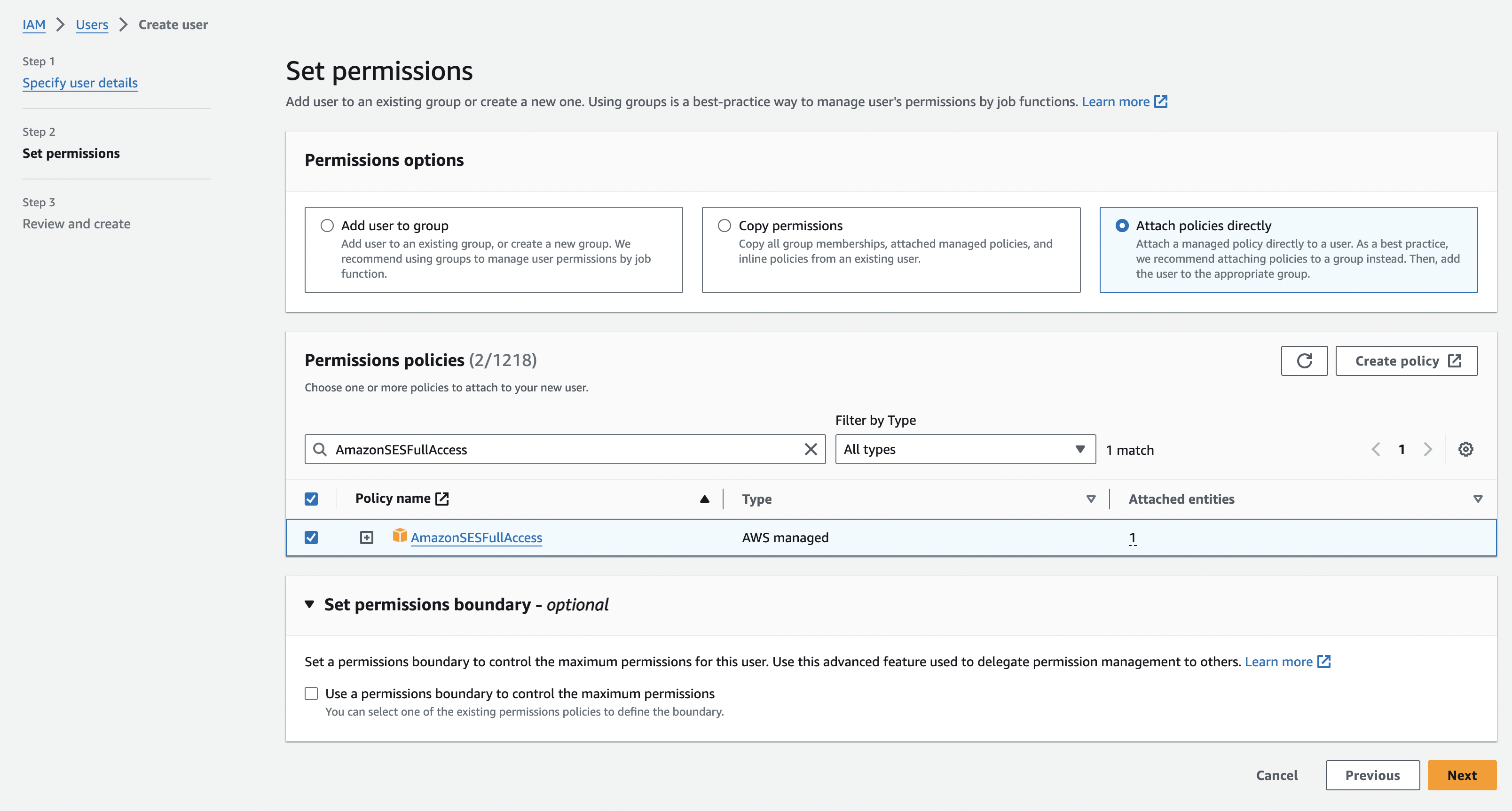
Task: Enable Use a permissions boundary checkbox
Action: point(311,694)
